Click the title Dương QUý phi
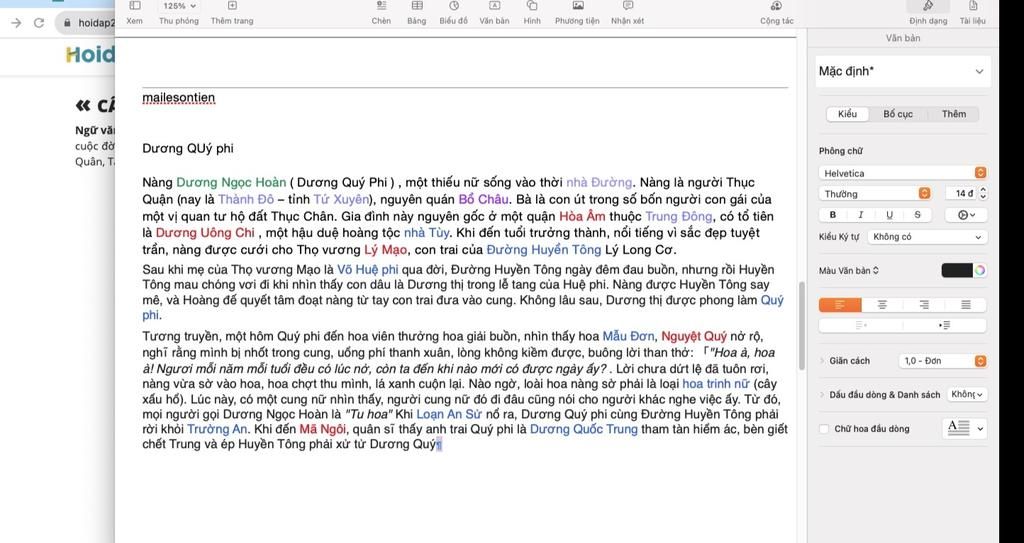 [188, 148]
